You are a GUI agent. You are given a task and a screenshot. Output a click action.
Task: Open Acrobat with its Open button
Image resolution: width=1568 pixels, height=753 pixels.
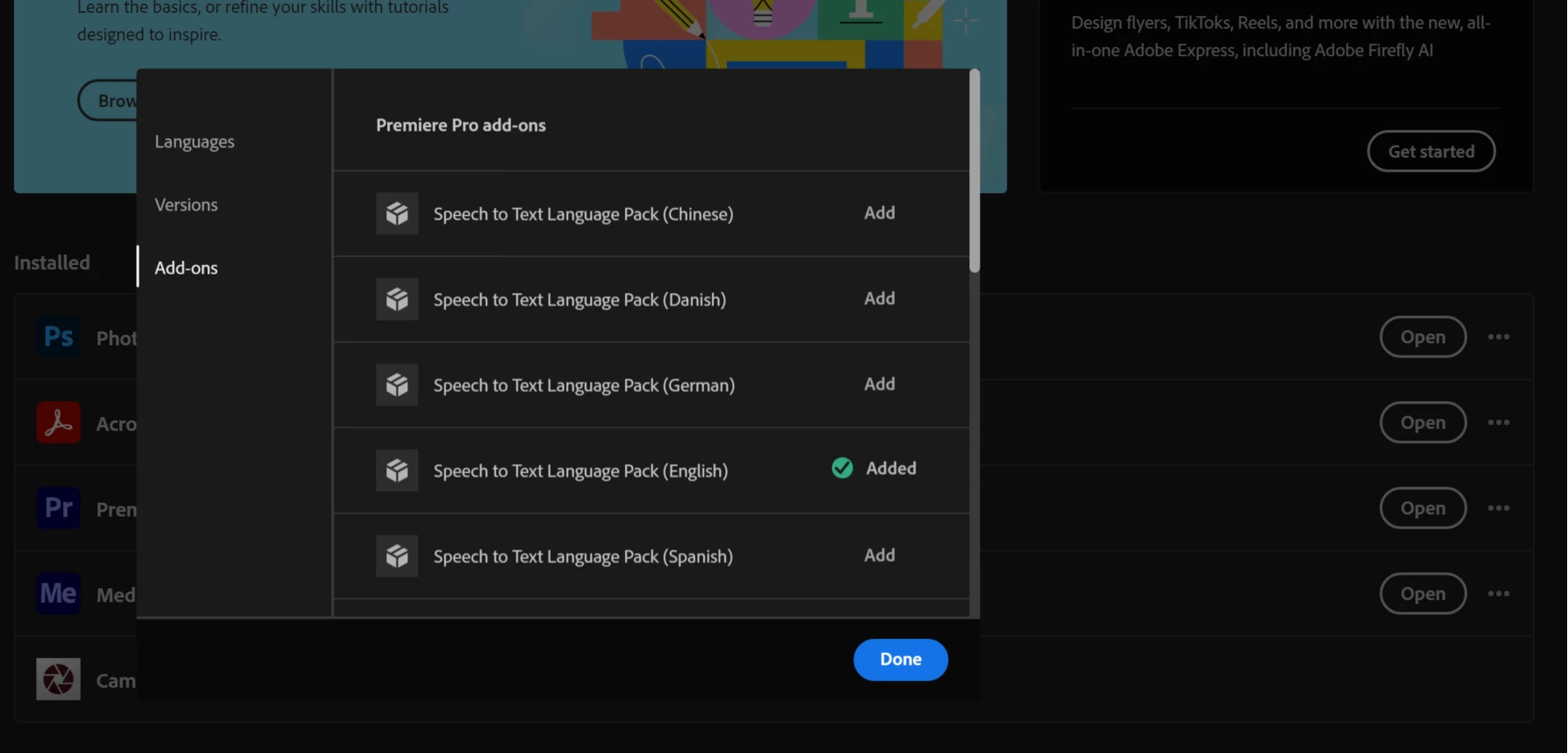click(x=1423, y=422)
